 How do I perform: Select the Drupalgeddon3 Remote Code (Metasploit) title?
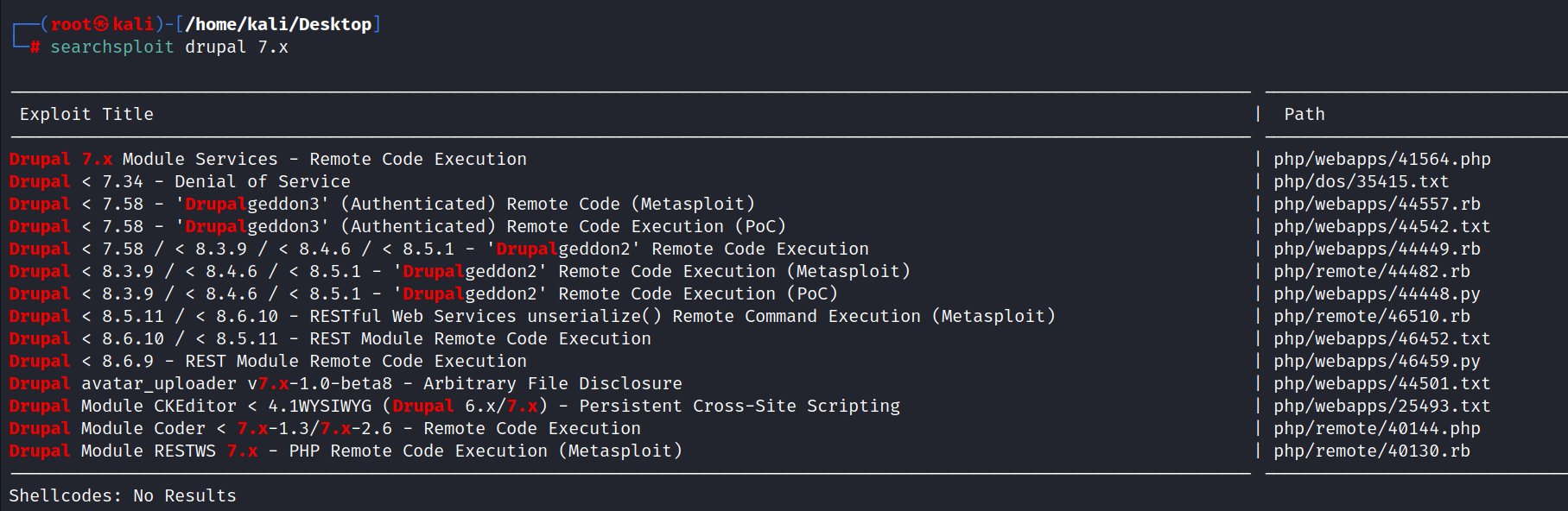[382, 204]
